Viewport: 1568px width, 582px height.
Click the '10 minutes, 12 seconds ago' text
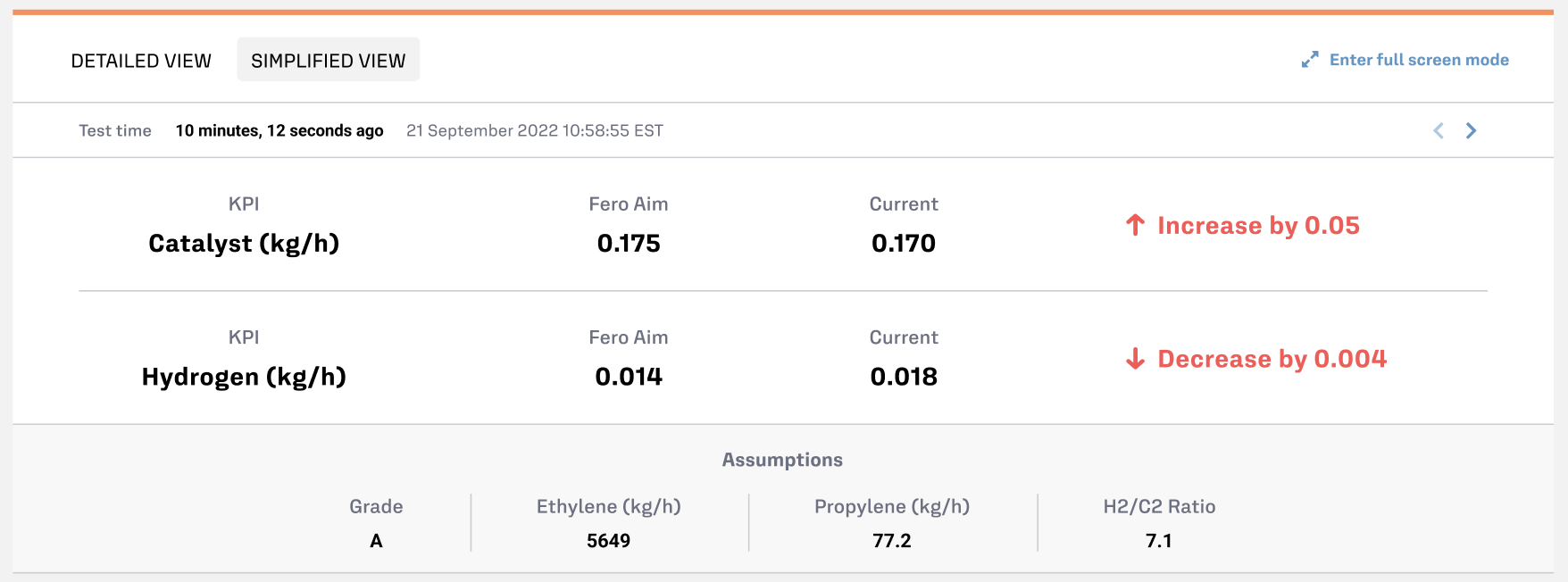[279, 130]
